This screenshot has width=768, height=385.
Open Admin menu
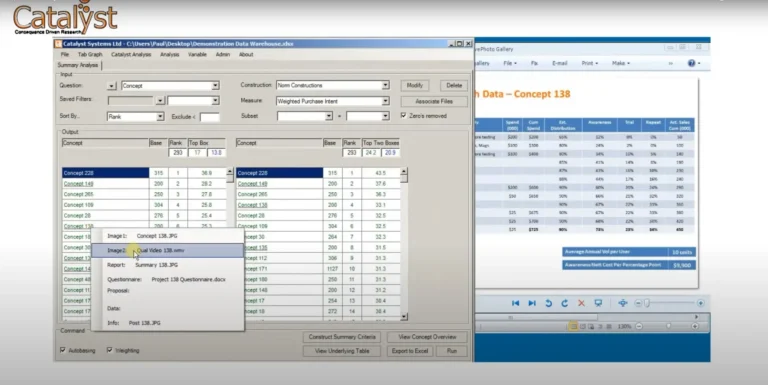point(223,54)
